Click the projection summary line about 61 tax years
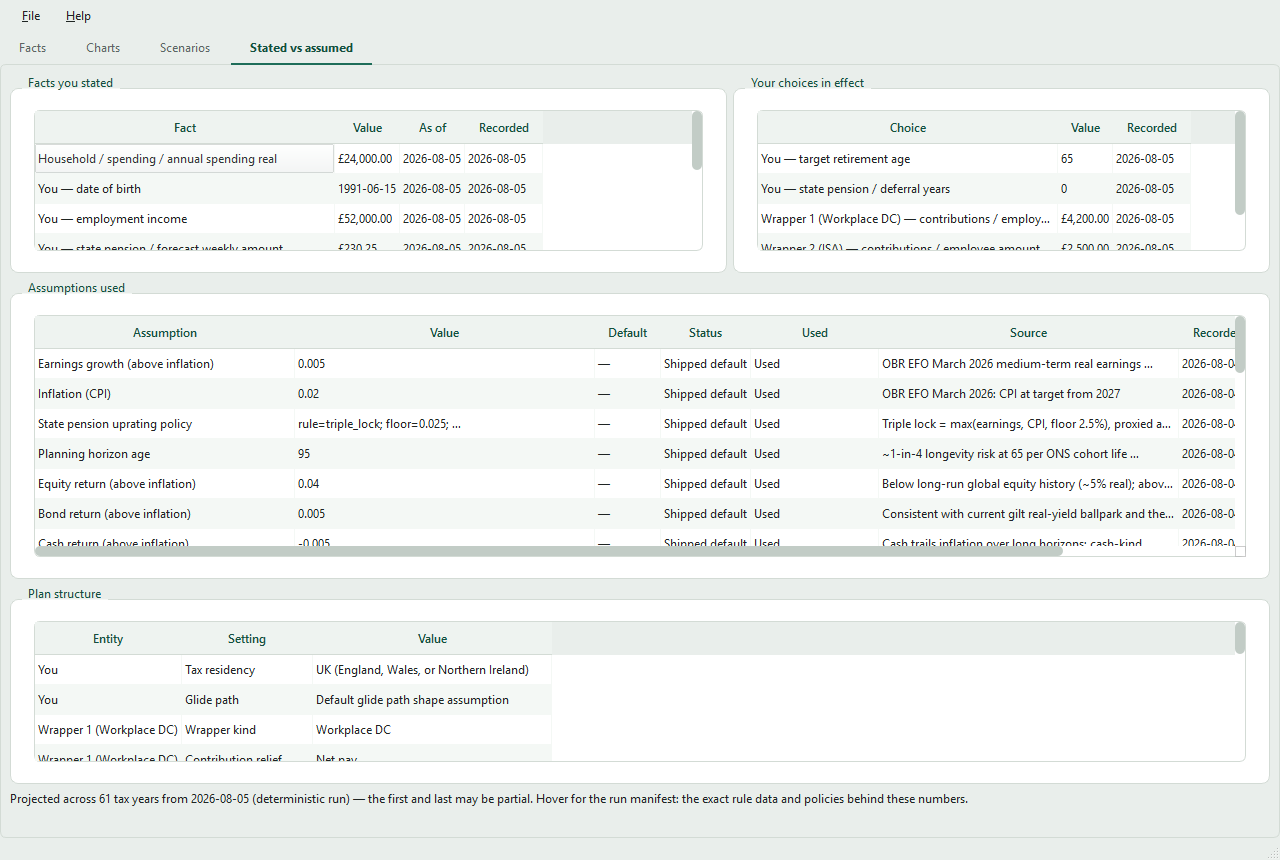 489,799
